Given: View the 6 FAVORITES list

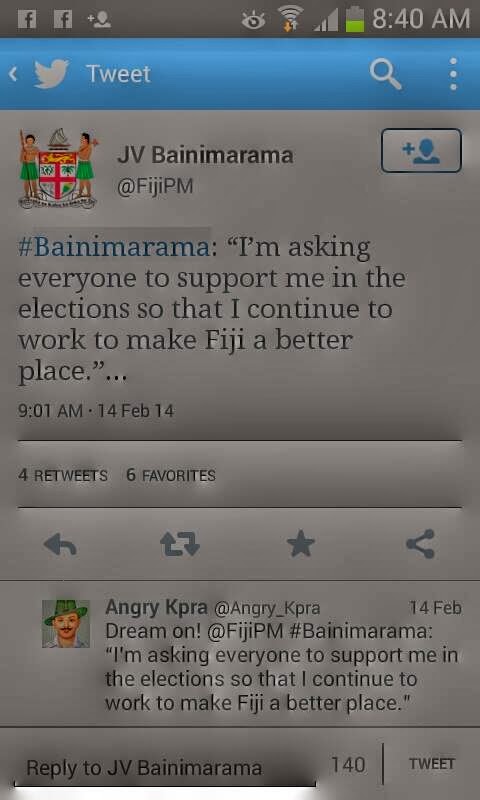Looking at the screenshot, I should coord(171,475).
